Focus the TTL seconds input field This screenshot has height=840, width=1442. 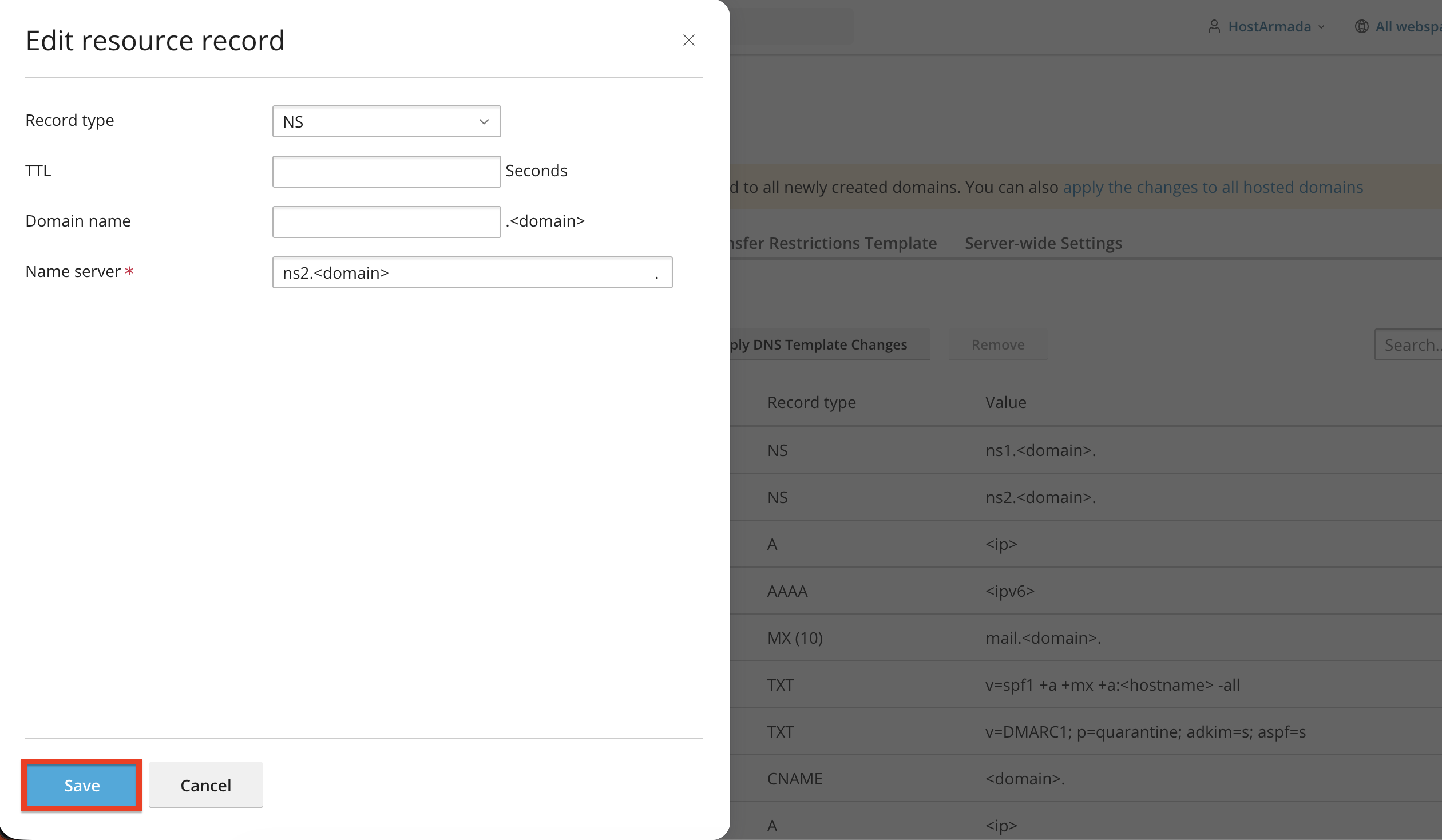(386, 172)
